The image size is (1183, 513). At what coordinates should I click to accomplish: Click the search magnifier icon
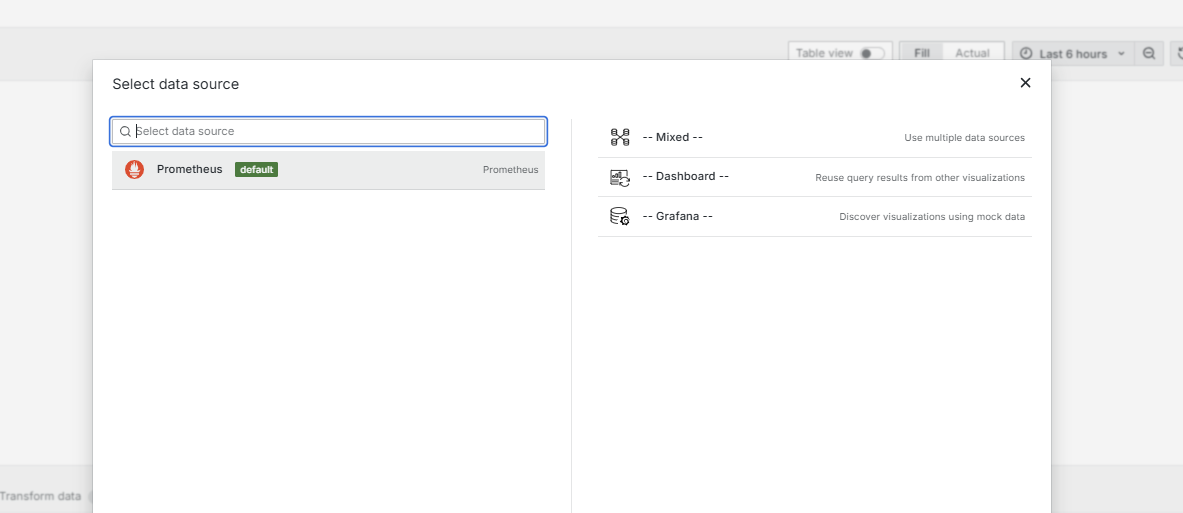125,131
